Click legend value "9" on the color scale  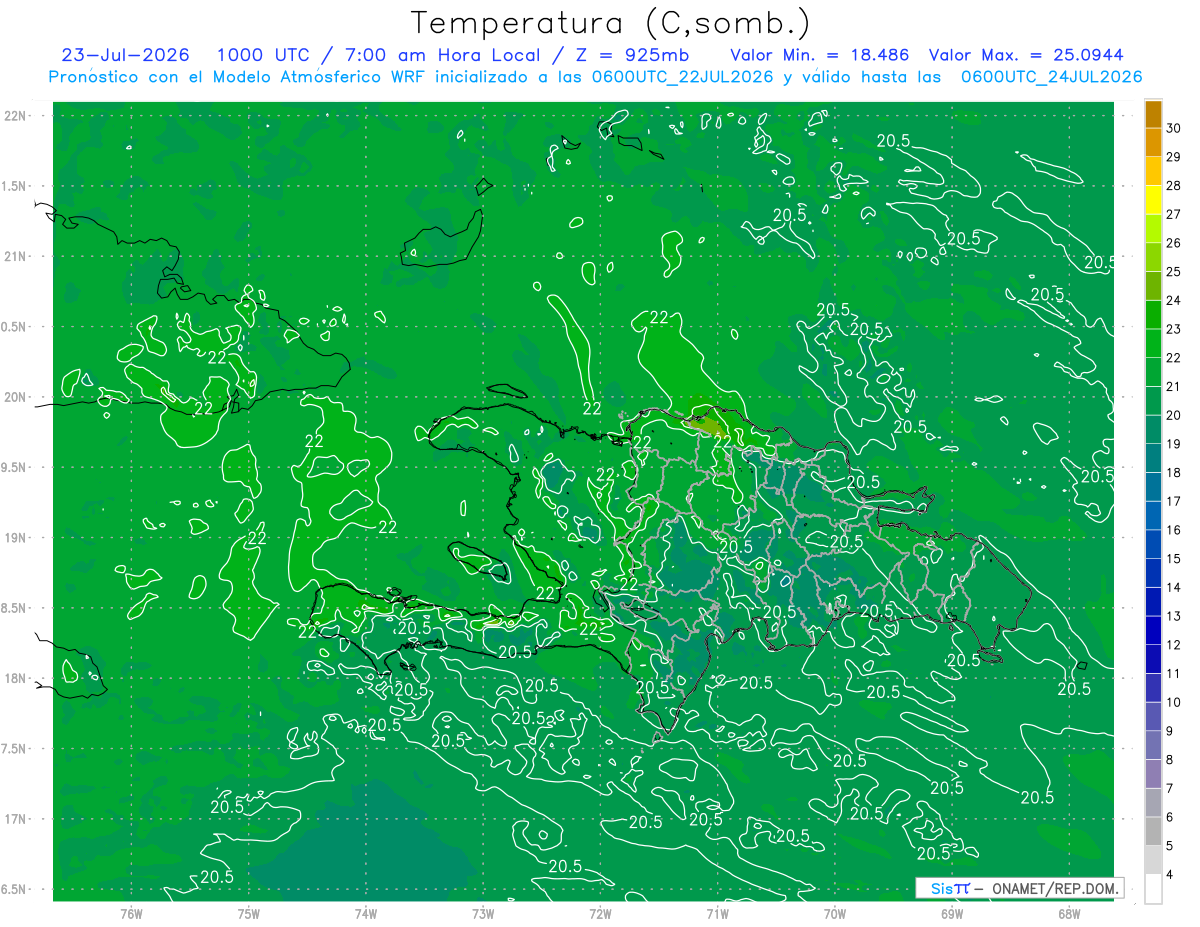[x=1171, y=731]
